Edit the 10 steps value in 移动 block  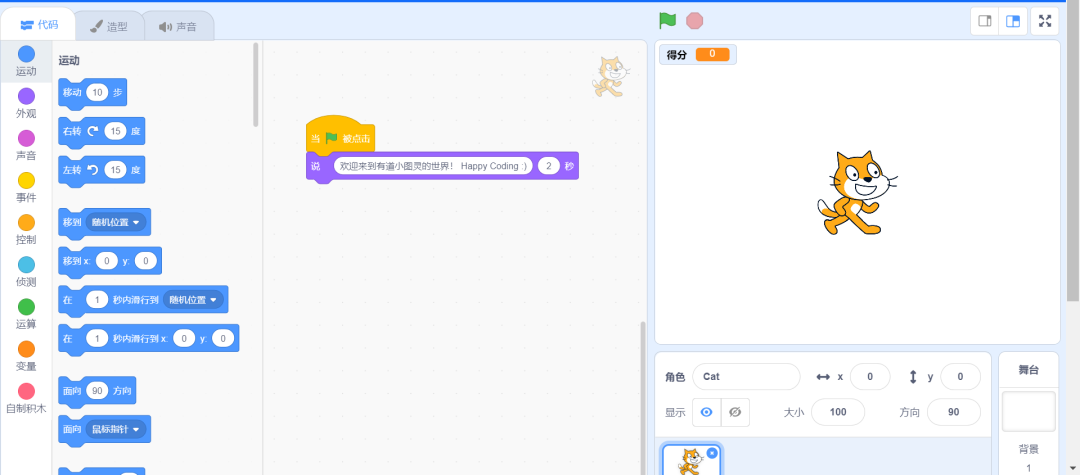(x=97, y=93)
